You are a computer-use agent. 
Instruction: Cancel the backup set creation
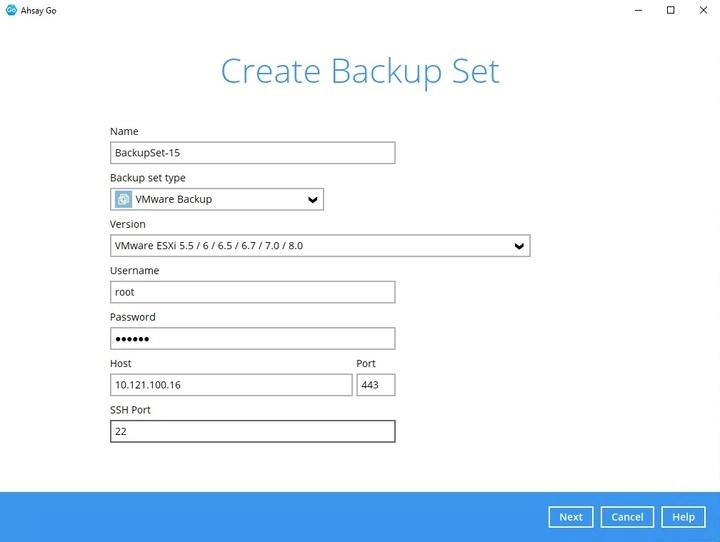(x=627, y=517)
